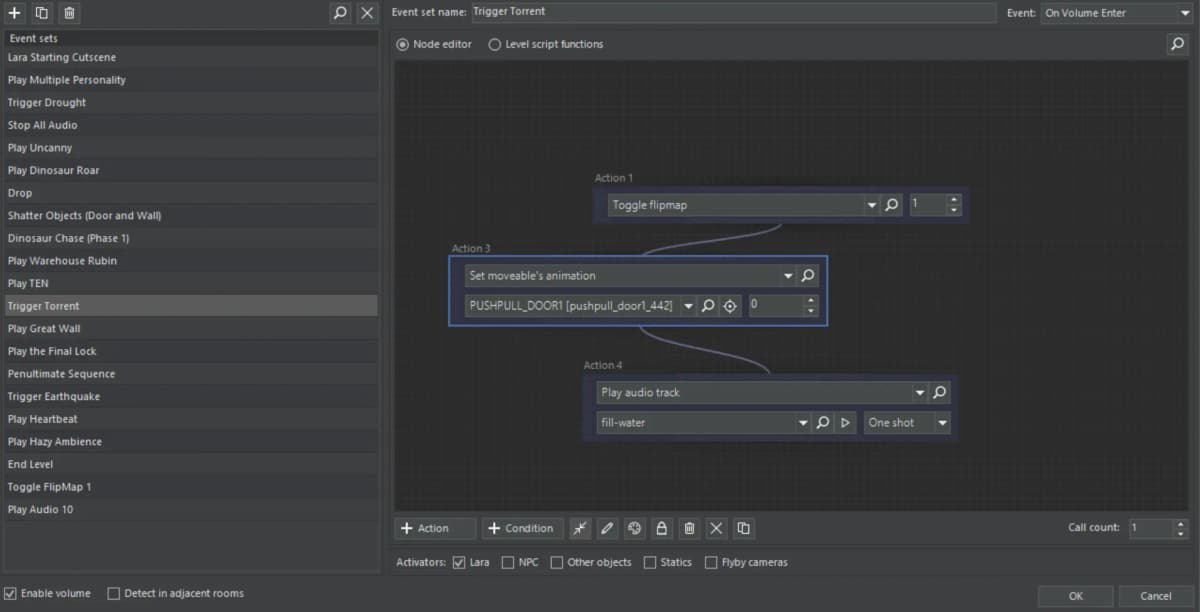Toggle the Lara activator checkbox
Viewport: 1200px width, 612px height.
[459, 562]
